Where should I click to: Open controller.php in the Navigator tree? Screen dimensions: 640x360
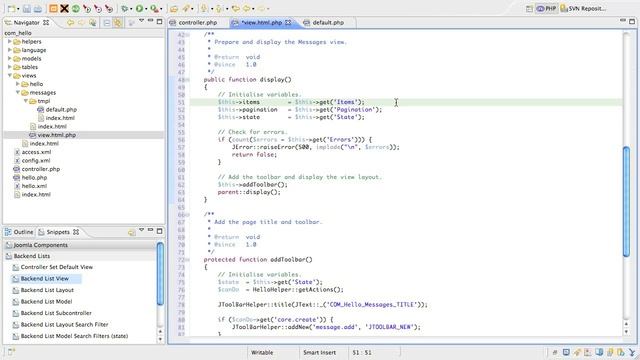point(41,169)
